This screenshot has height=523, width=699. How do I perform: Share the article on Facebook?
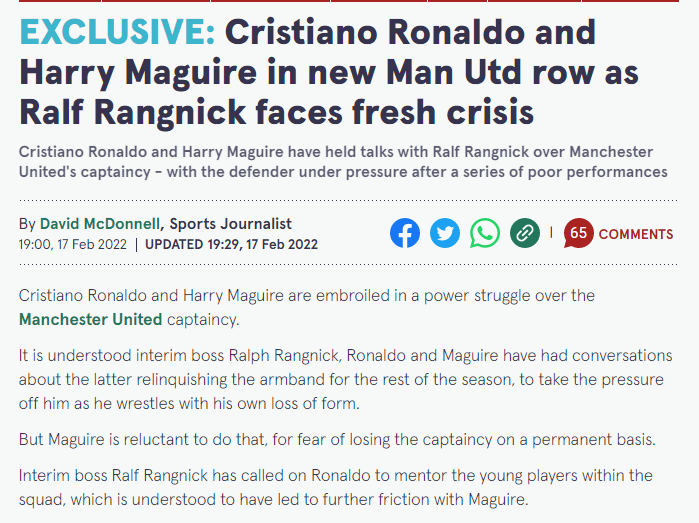tap(405, 233)
